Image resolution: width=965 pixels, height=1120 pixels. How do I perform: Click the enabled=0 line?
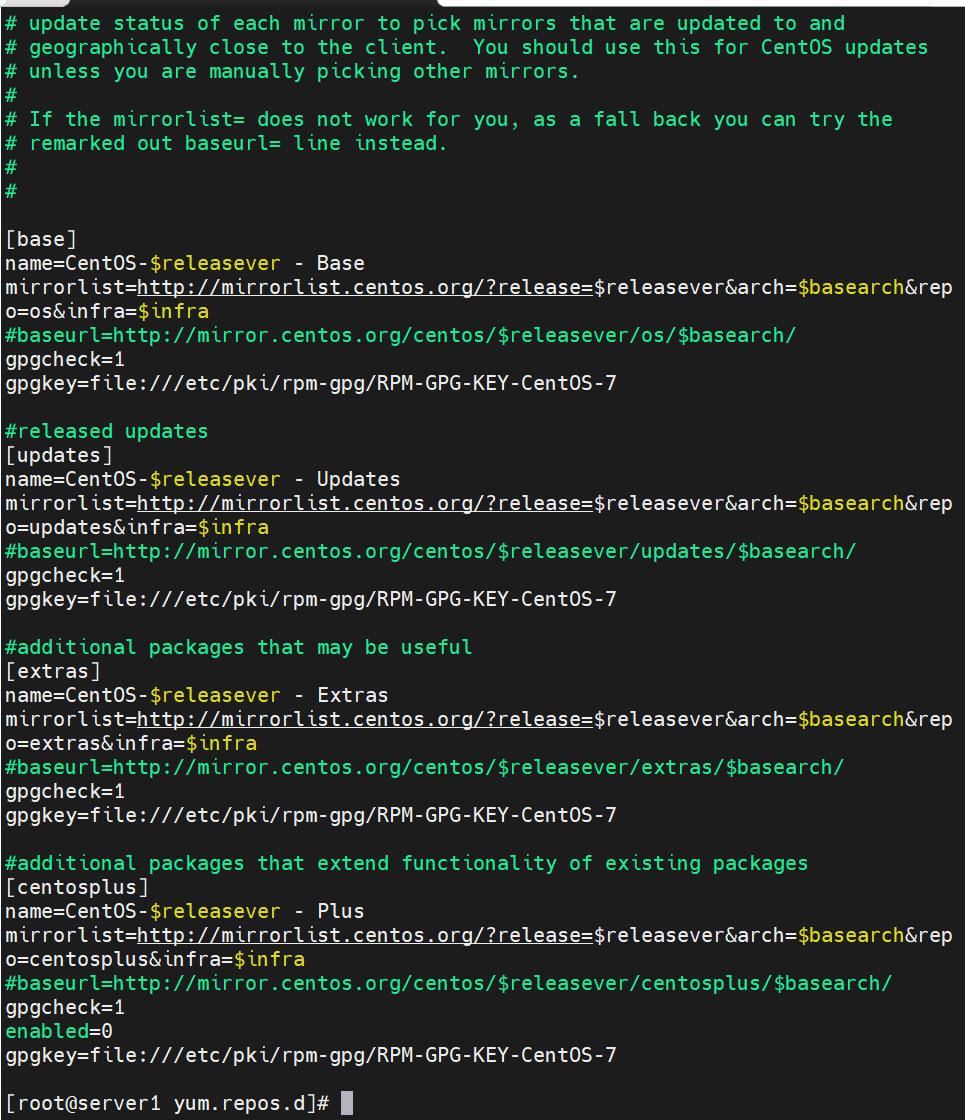click(x=59, y=1031)
